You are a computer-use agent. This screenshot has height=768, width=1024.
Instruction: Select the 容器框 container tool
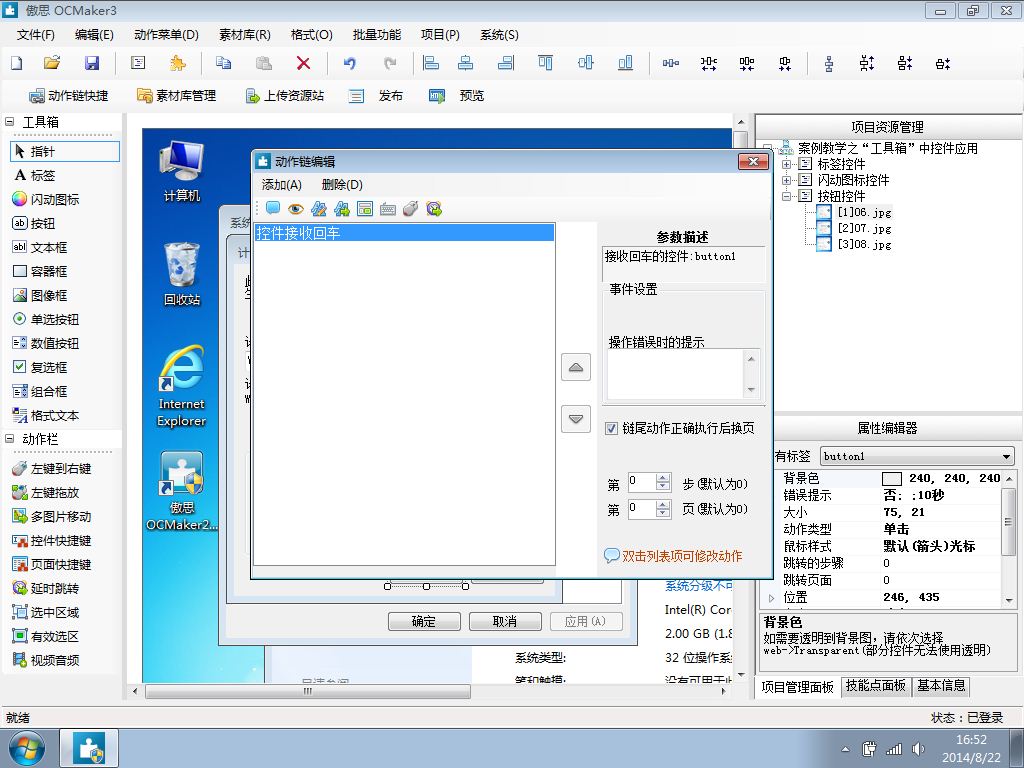[x=40, y=272]
